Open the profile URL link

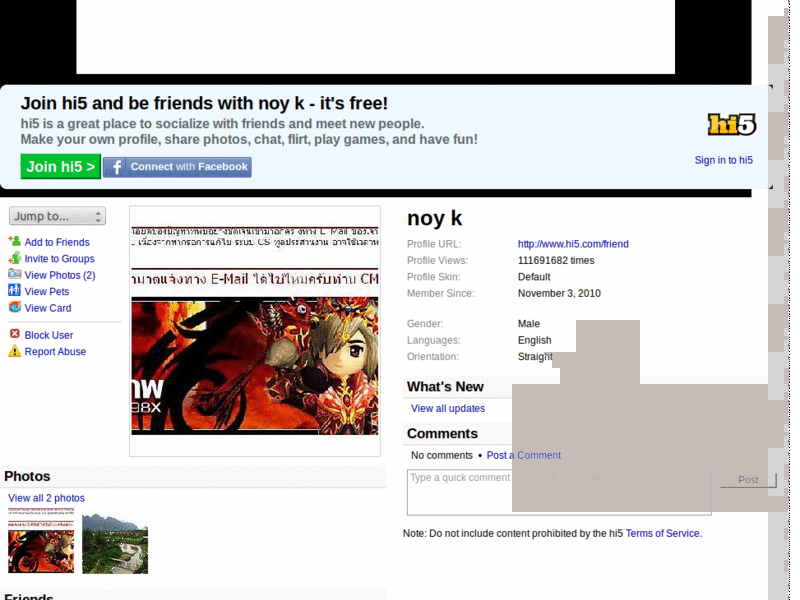pyautogui.click(x=573, y=244)
